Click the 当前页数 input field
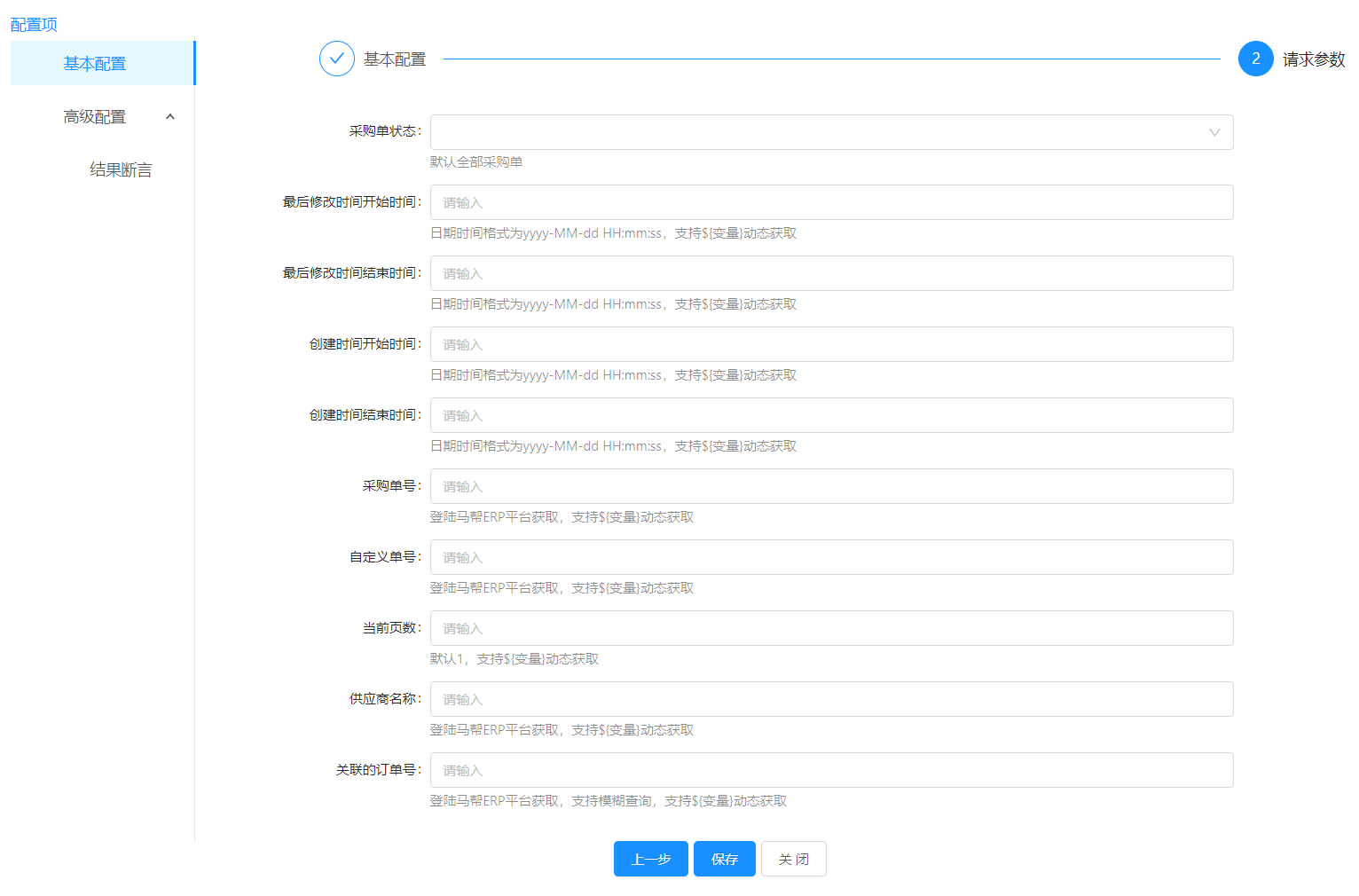The height and width of the screenshot is (896, 1359). 831,628
